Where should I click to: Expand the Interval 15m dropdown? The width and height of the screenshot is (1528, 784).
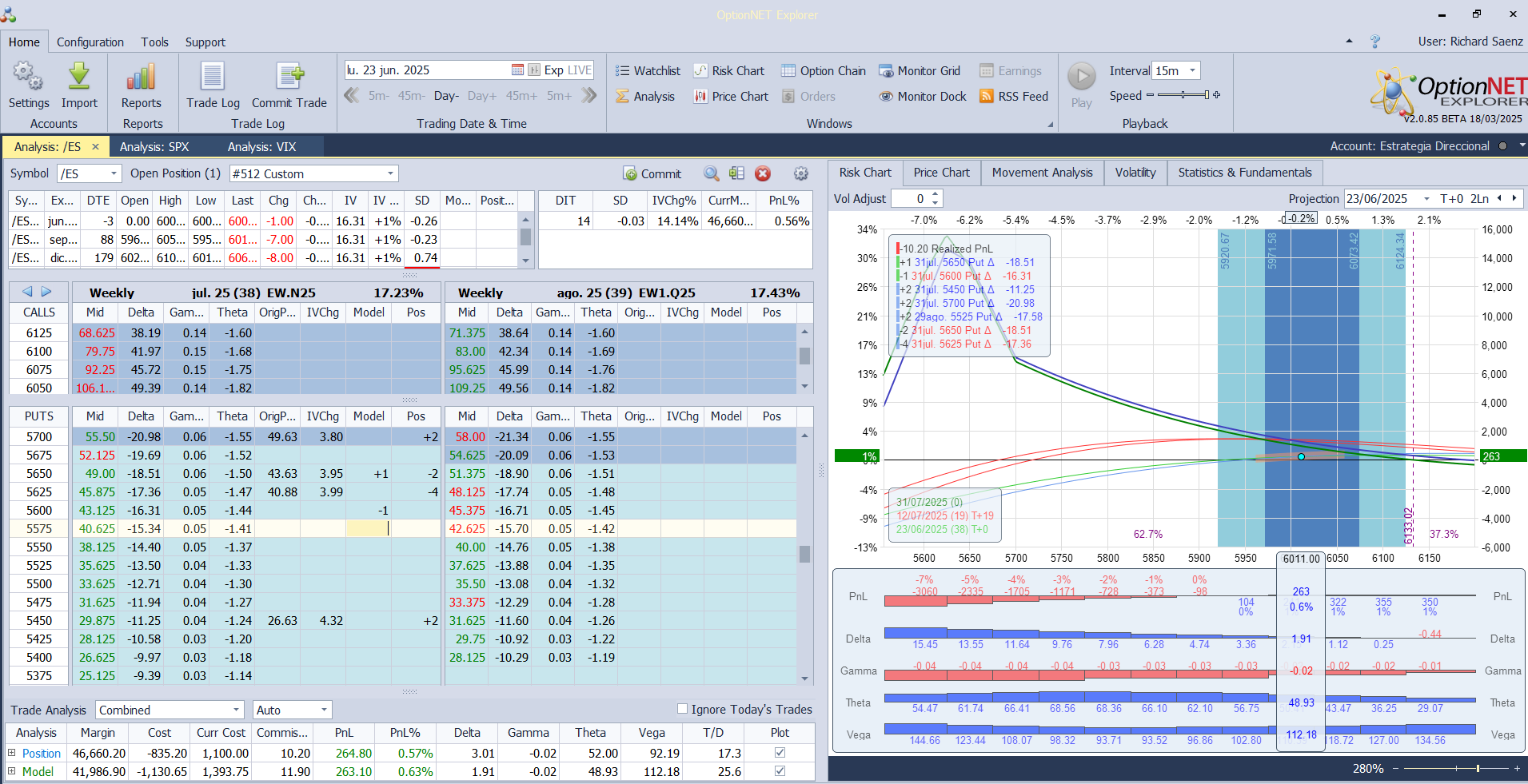1192,70
